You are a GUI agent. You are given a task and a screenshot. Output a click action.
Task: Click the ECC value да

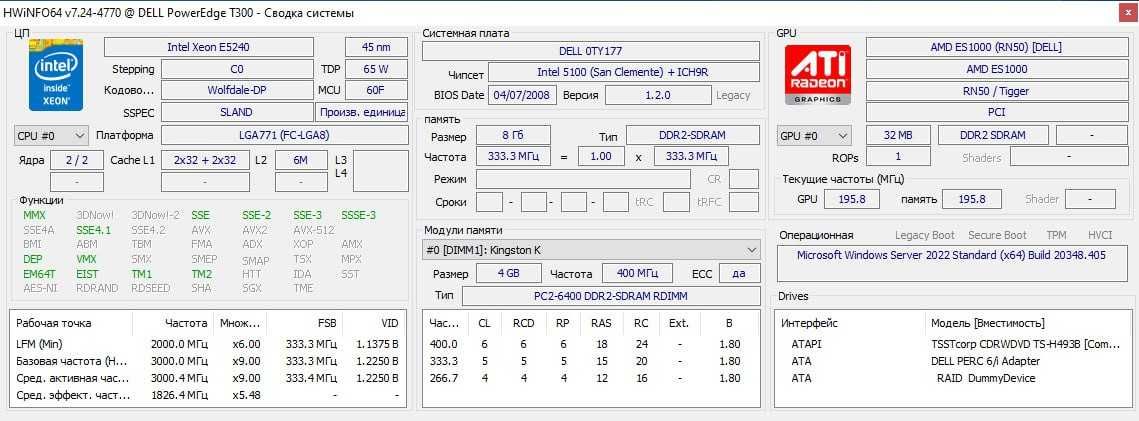740,274
